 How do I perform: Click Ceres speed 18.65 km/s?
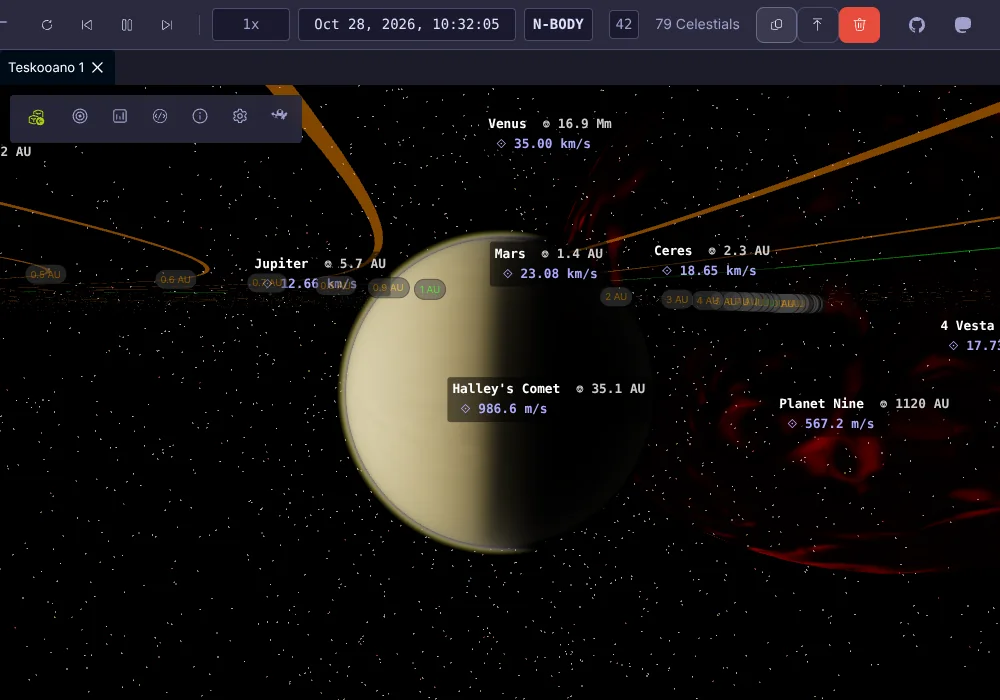point(718,270)
